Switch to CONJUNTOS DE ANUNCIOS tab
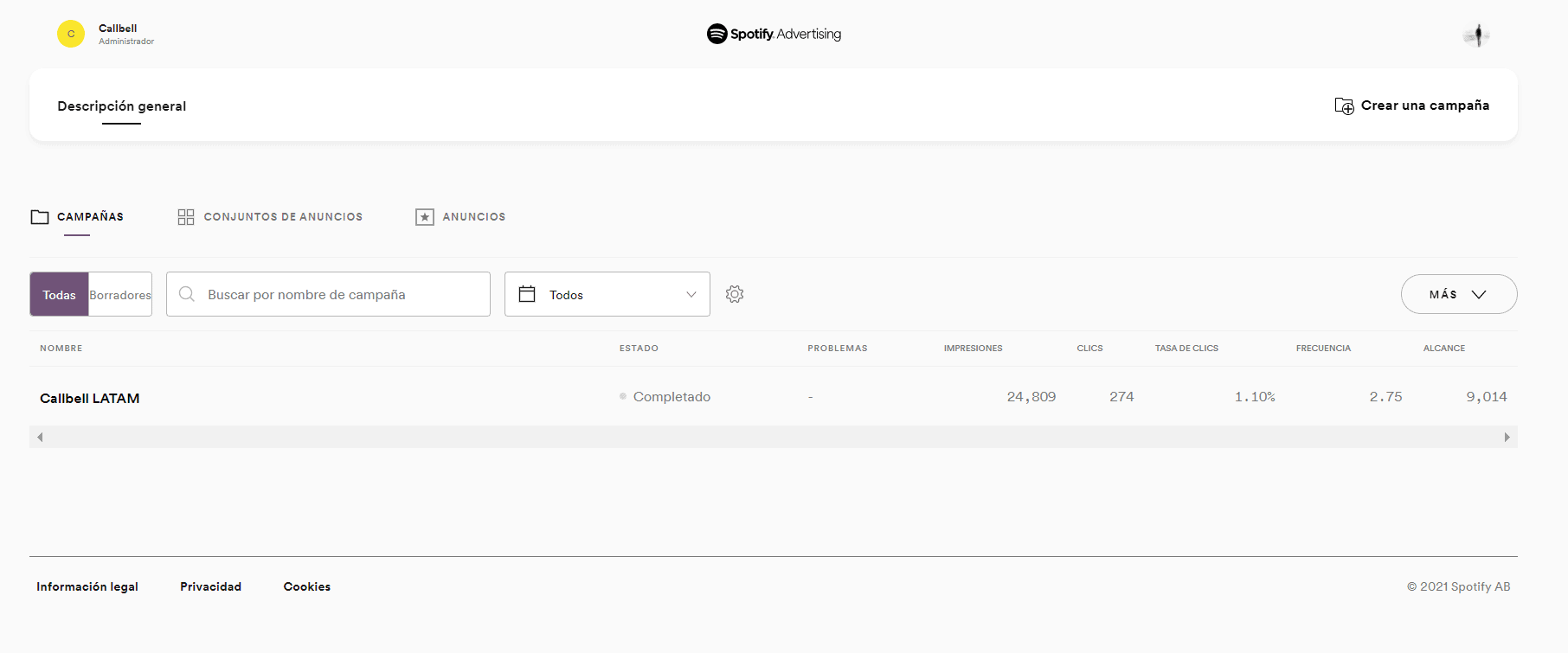Image resolution: width=1568 pixels, height=653 pixels. pos(270,217)
